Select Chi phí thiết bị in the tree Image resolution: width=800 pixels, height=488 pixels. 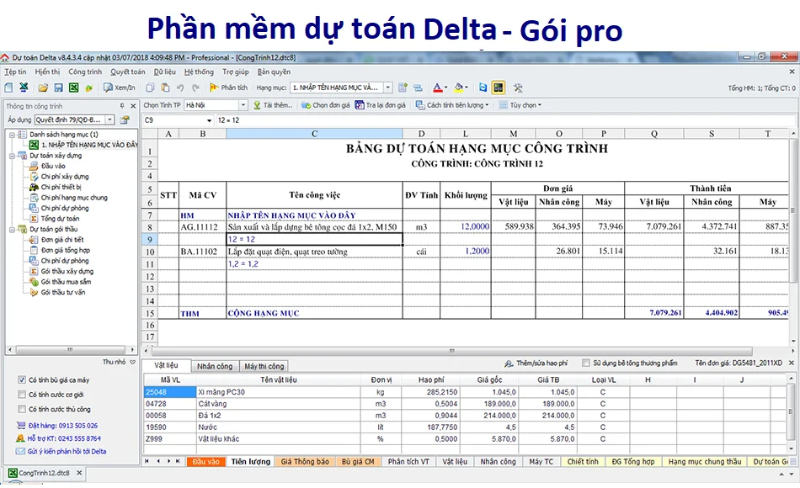61,187
